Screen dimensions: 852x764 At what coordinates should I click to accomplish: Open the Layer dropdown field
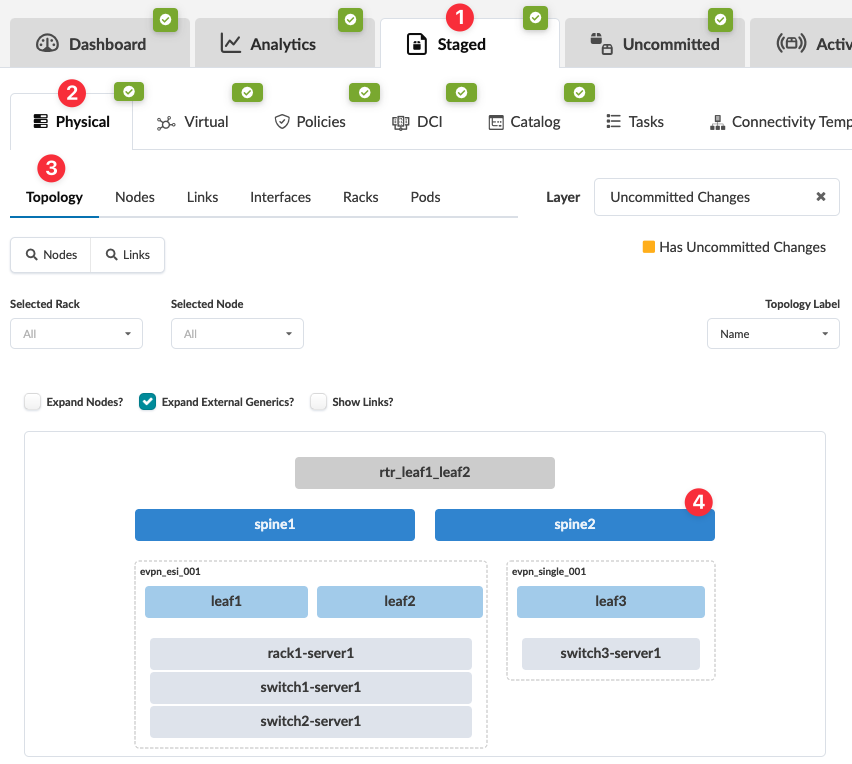click(x=717, y=197)
